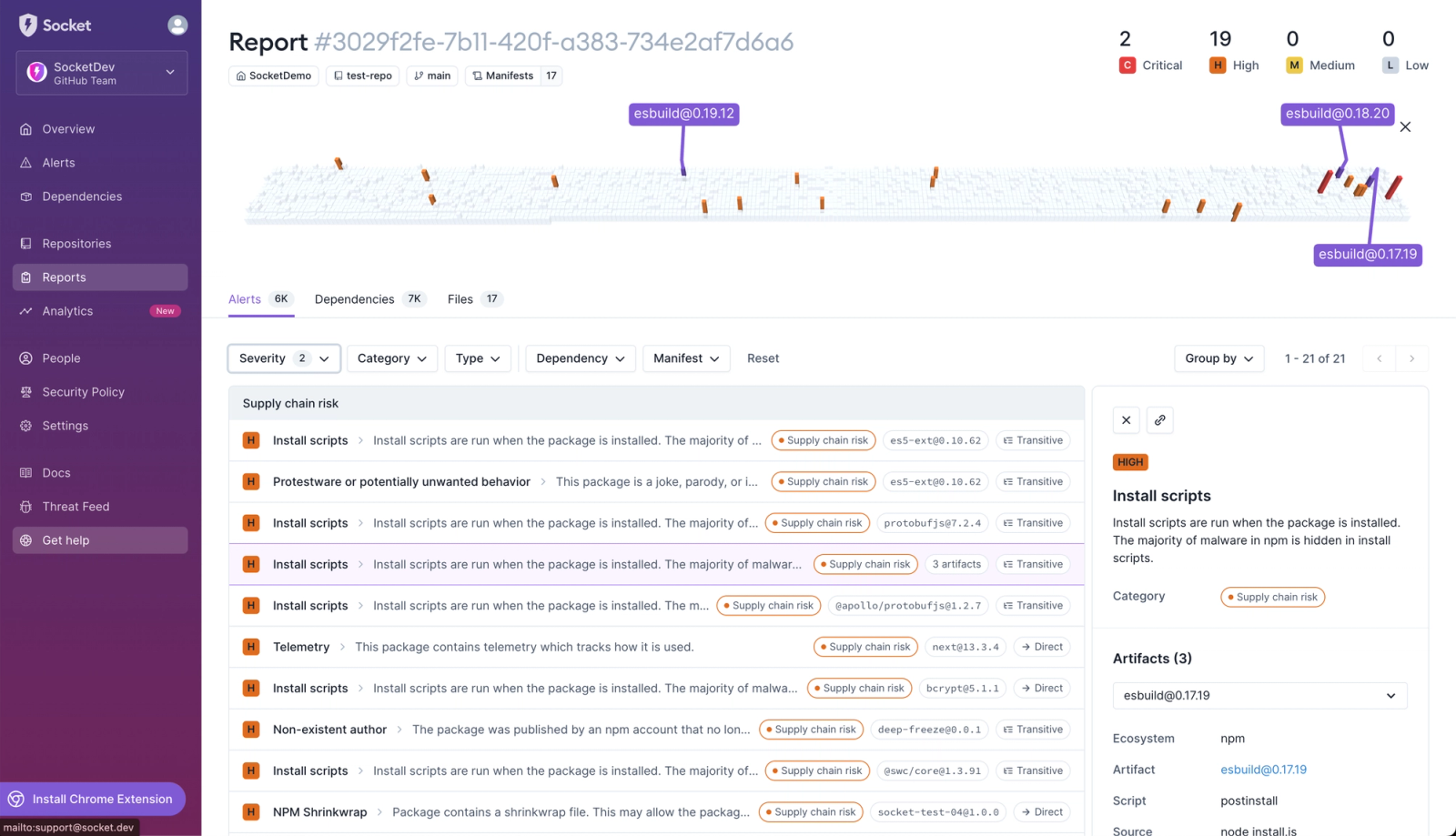This screenshot has width=1456, height=836.
Task: Click the Manifests 17 chip
Action: pos(513,76)
